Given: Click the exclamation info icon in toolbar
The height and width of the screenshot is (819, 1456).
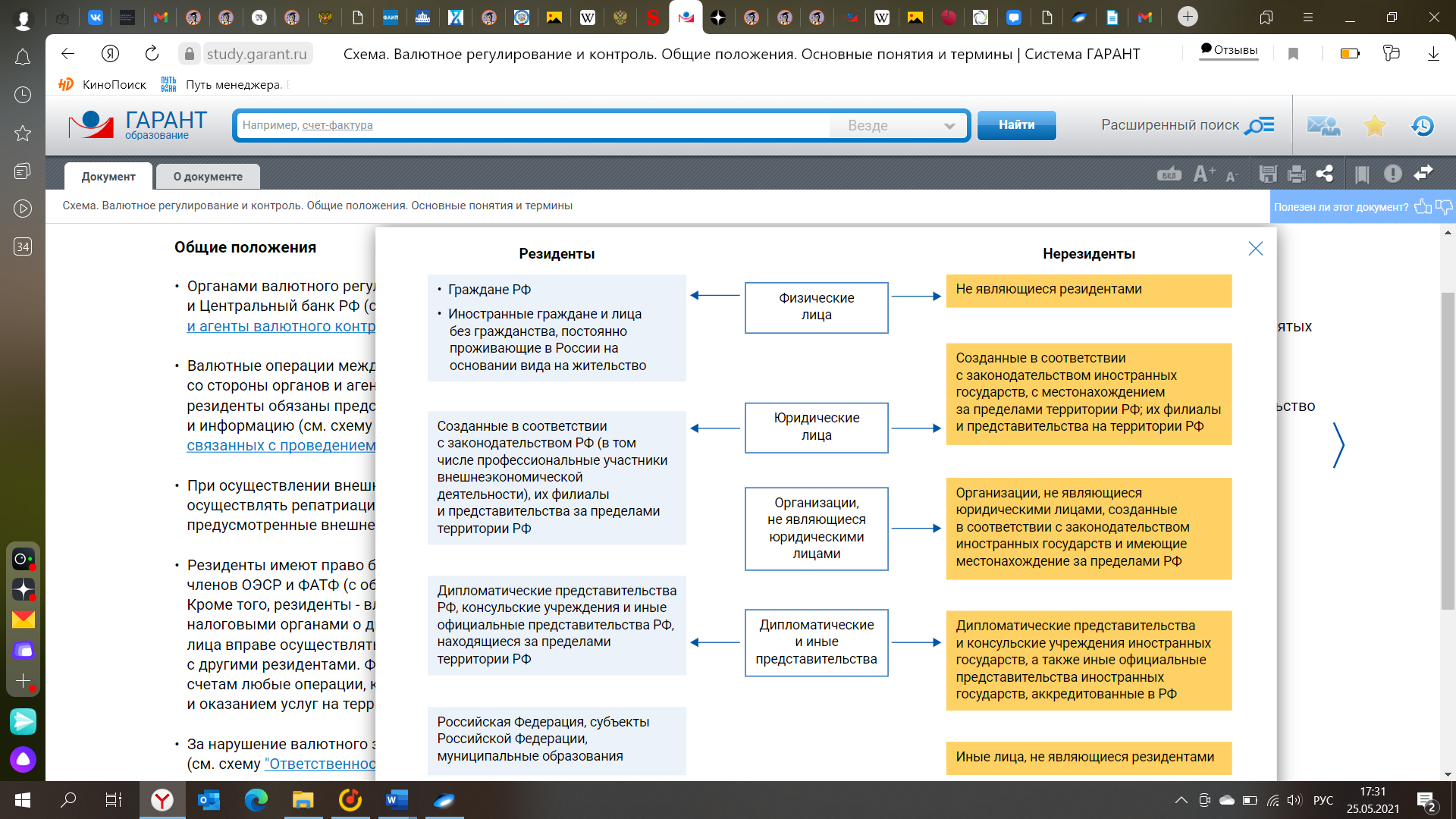Looking at the screenshot, I should pos(1393,174).
